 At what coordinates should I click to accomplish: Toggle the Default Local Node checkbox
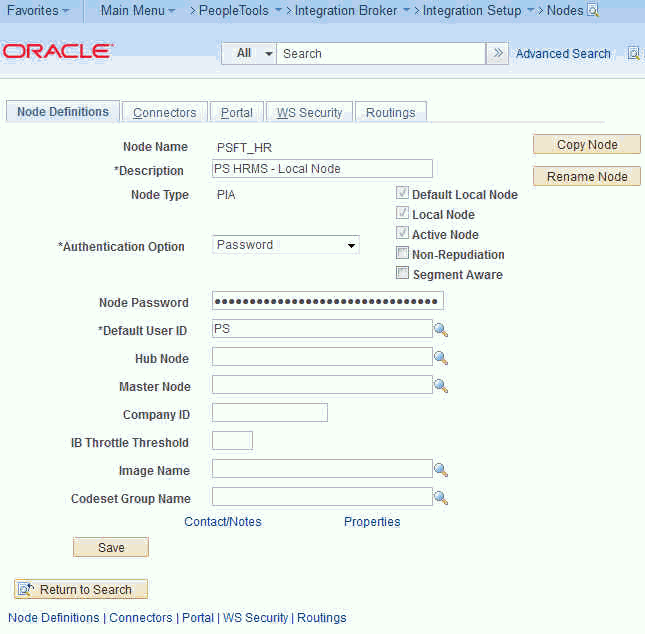tap(402, 193)
